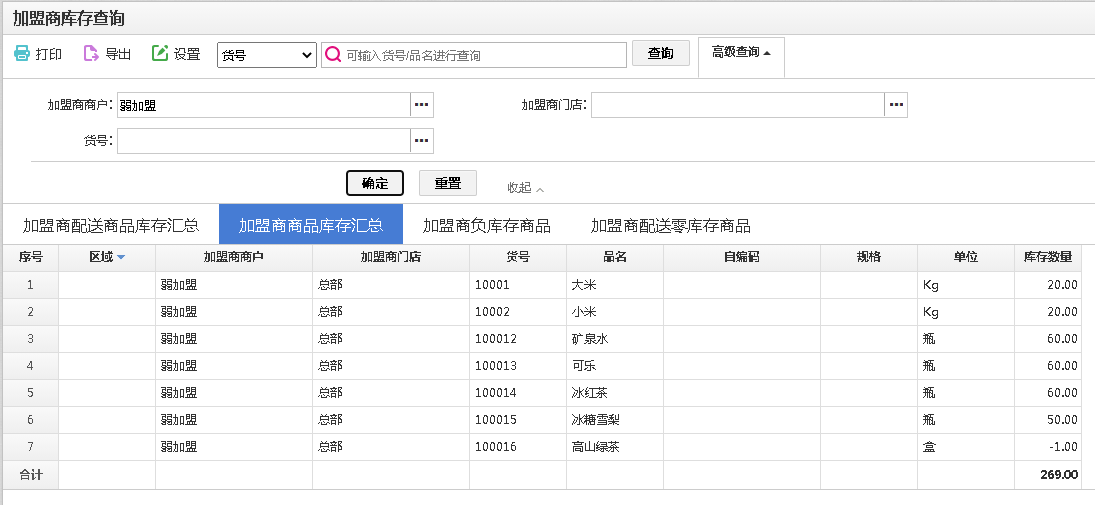Click the 单位 column header
The height and width of the screenshot is (505, 1095).
point(966,258)
